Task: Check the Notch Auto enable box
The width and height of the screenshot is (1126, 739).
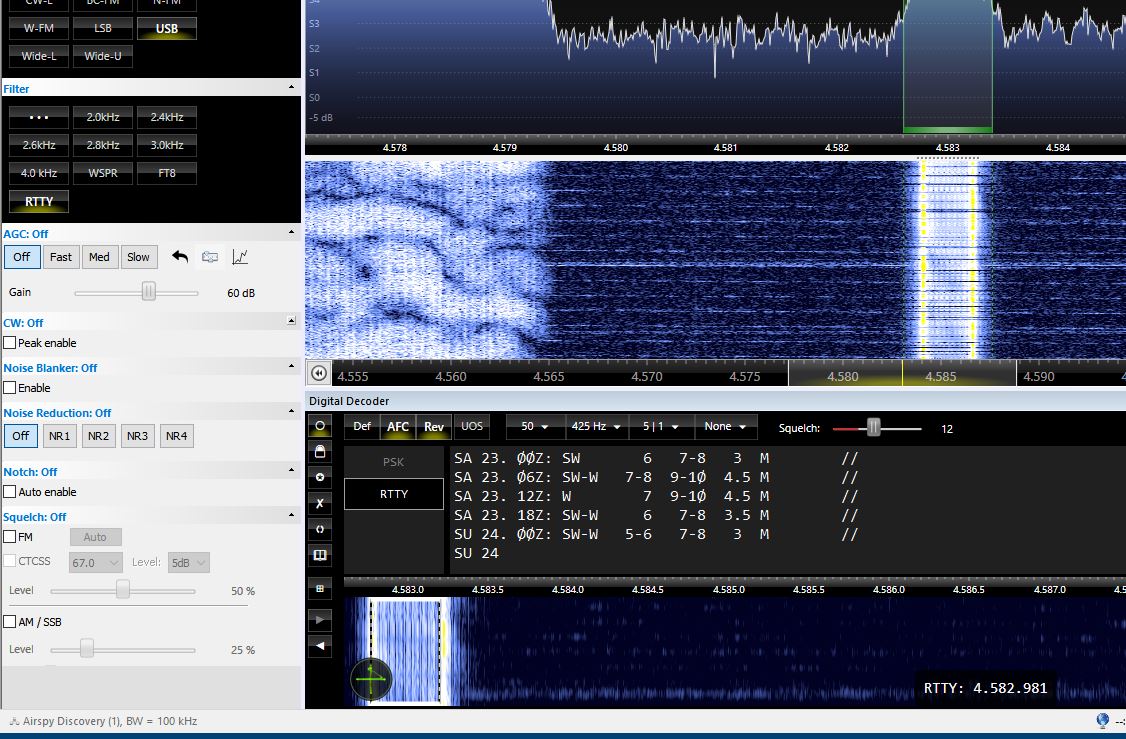Action: (10, 492)
